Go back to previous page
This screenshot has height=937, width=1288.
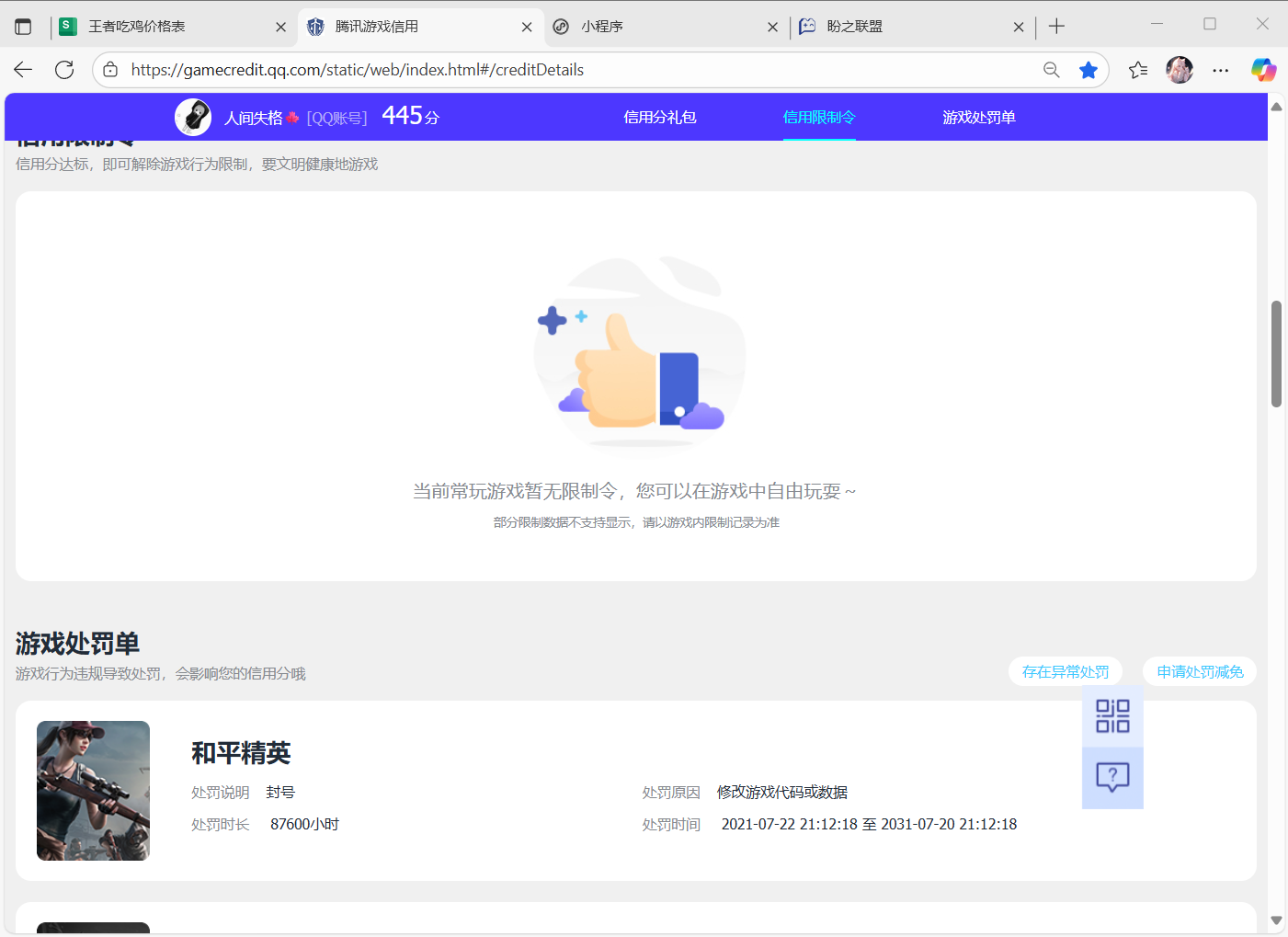pos(23,70)
